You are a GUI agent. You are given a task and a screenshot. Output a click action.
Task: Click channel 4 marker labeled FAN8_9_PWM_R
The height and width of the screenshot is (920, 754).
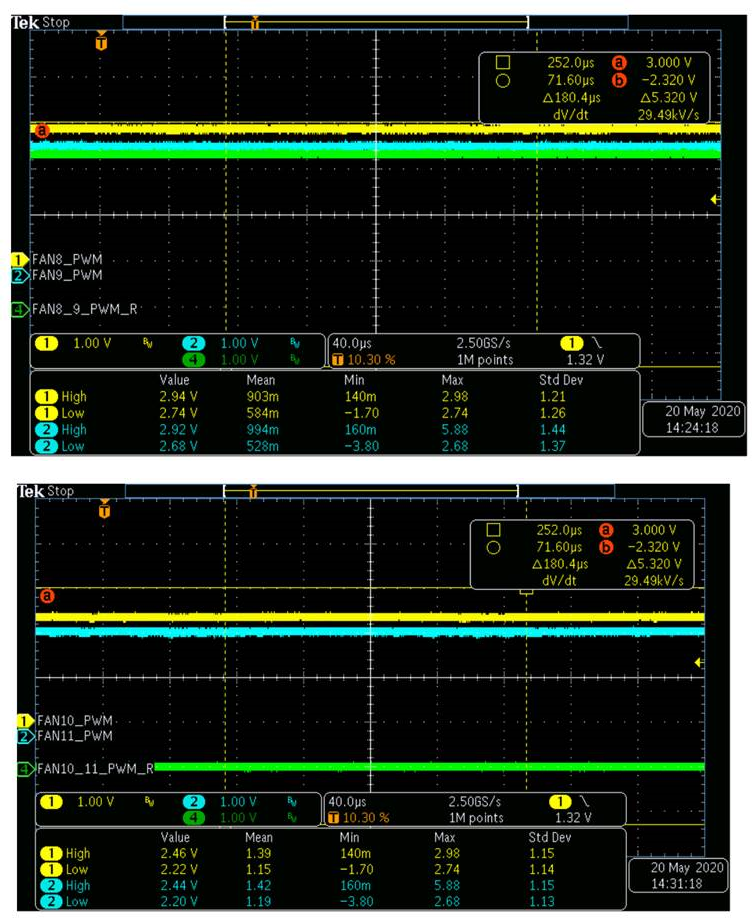[19, 309]
